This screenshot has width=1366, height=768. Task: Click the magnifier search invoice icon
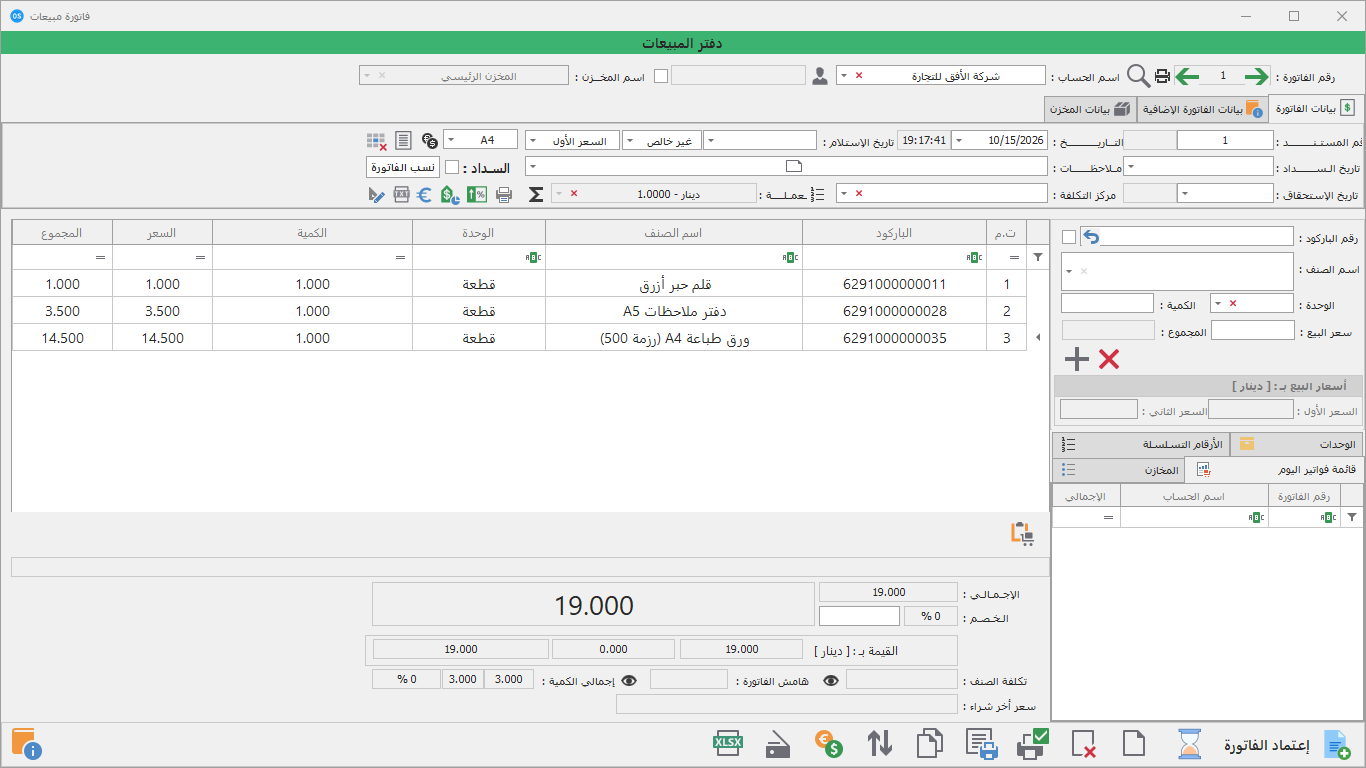click(x=1138, y=76)
